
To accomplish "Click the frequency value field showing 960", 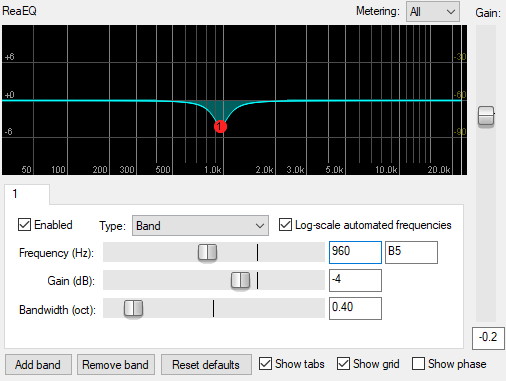I will coord(355,252).
